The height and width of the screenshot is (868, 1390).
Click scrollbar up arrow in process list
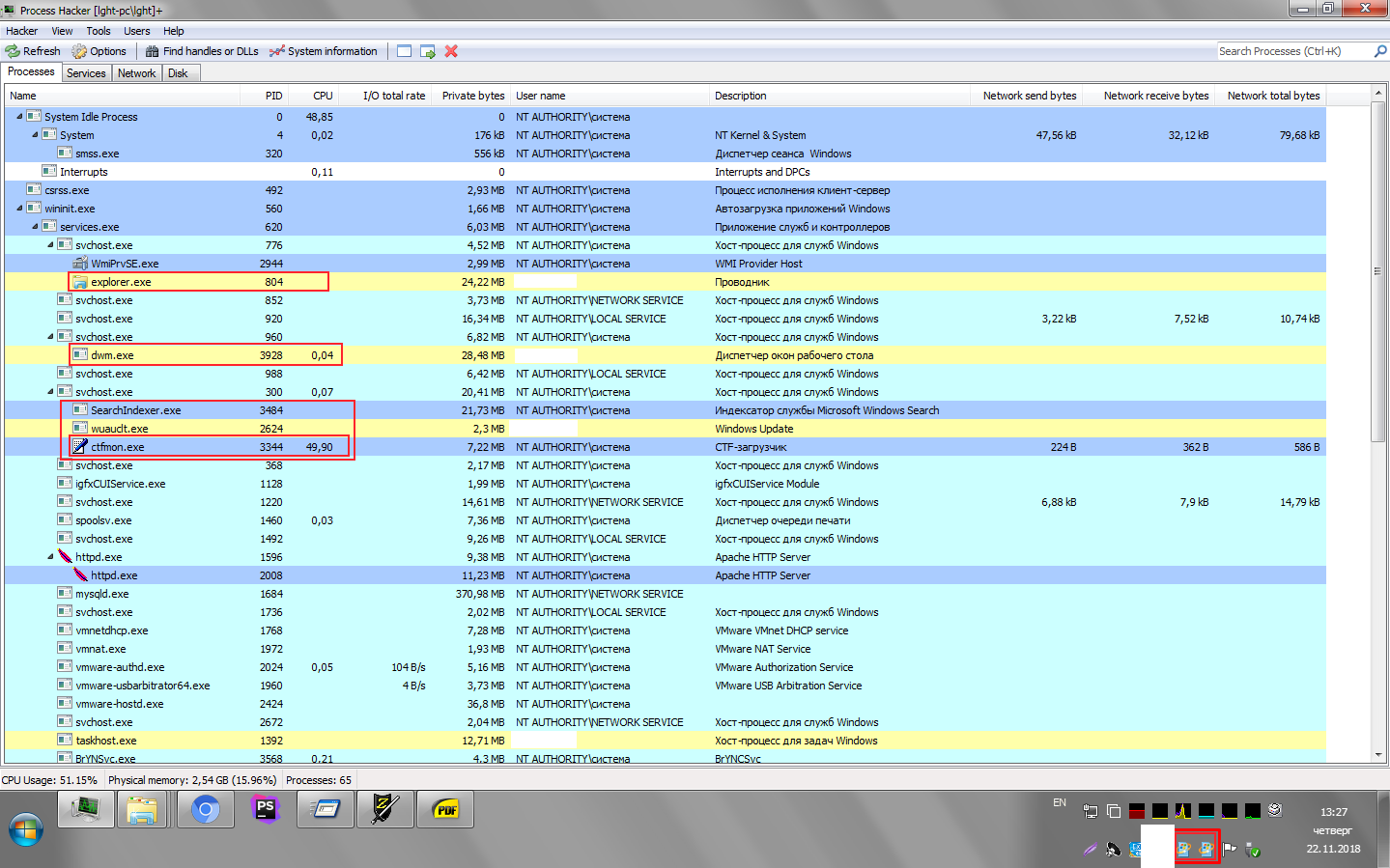pyautogui.click(x=1377, y=94)
